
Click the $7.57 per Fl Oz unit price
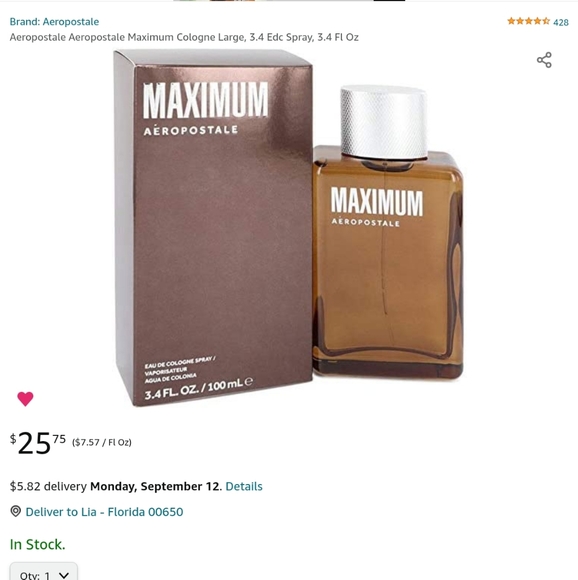point(102,442)
